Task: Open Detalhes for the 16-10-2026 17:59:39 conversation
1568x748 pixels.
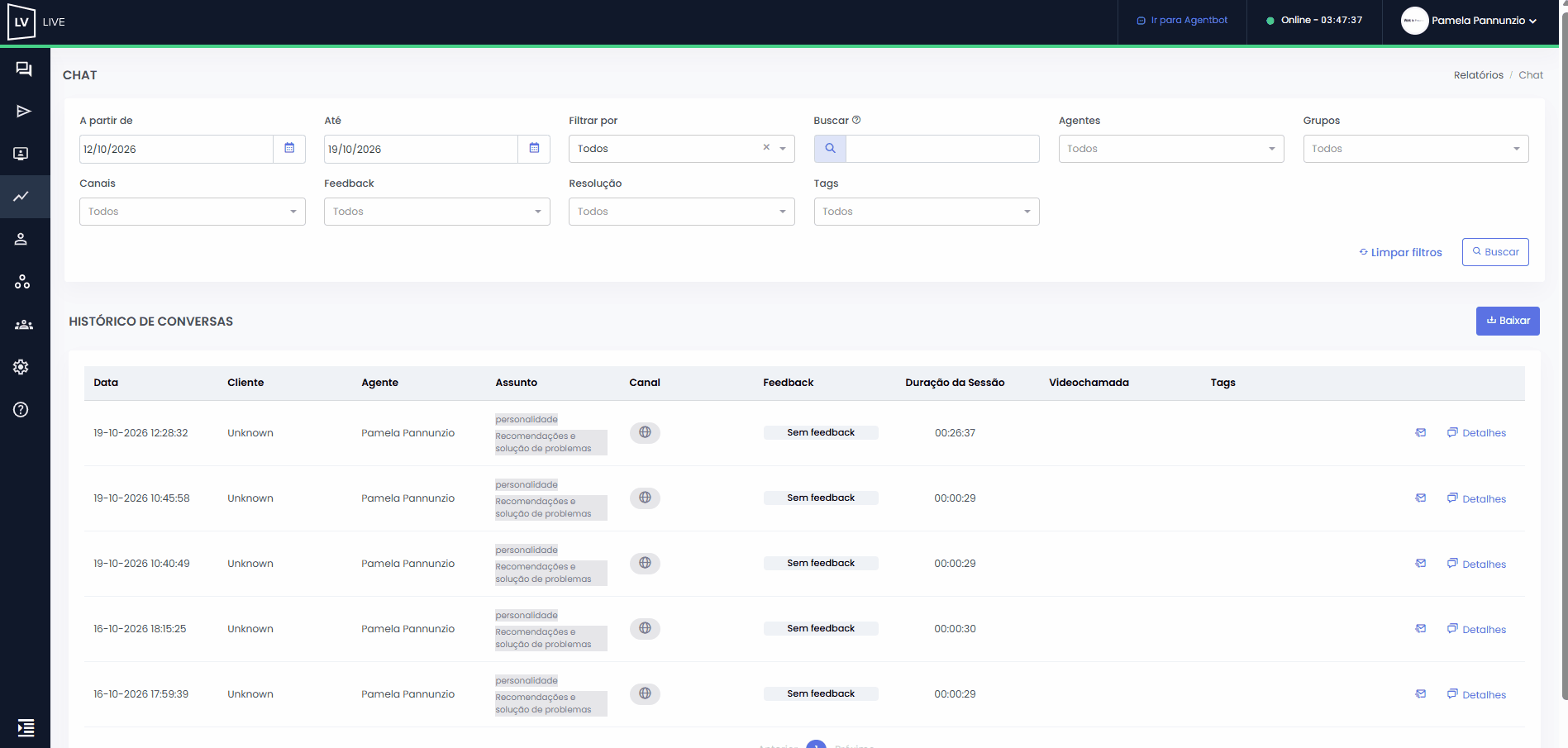Action: tap(1476, 694)
